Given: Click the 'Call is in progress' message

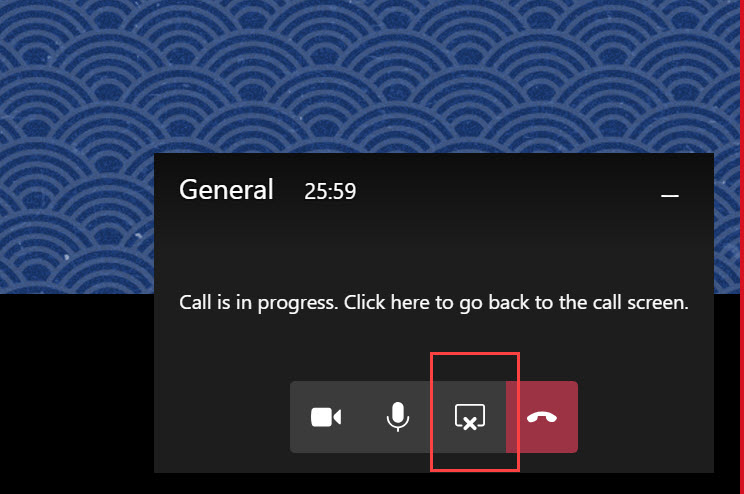Looking at the screenshot, I should tap(434, 303).
